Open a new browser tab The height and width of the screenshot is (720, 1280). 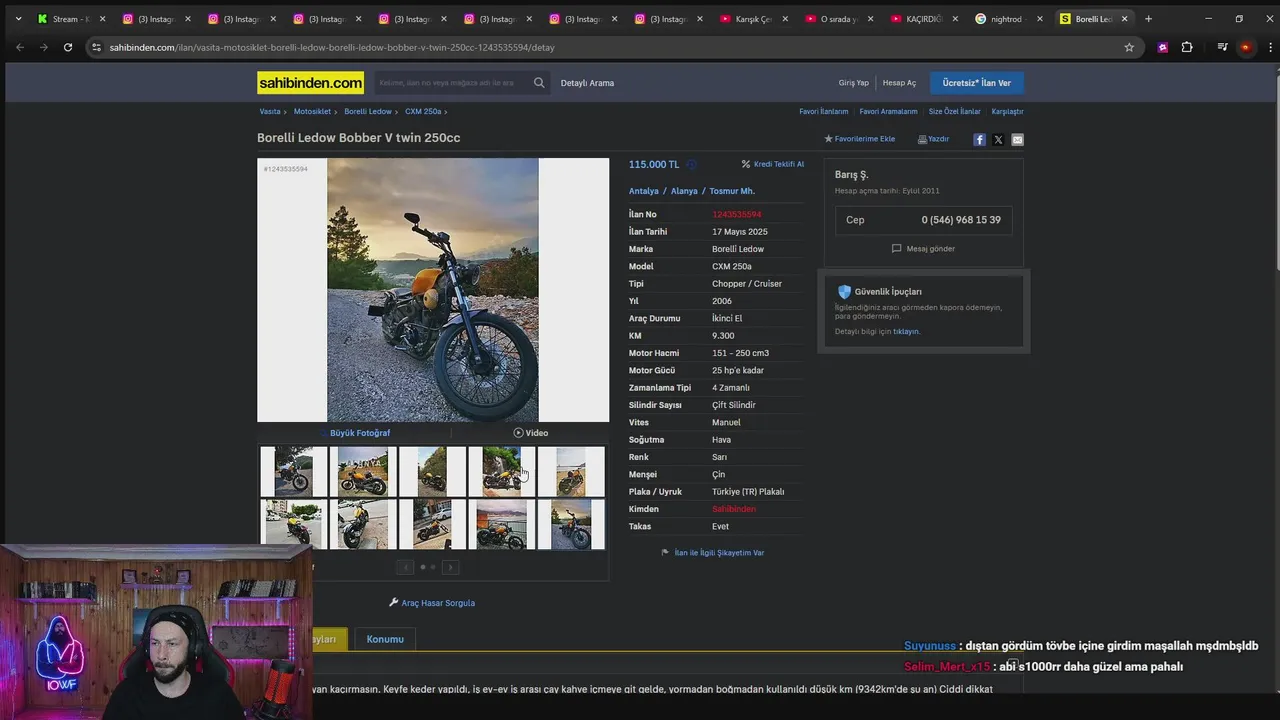(x=1148, y=19)
